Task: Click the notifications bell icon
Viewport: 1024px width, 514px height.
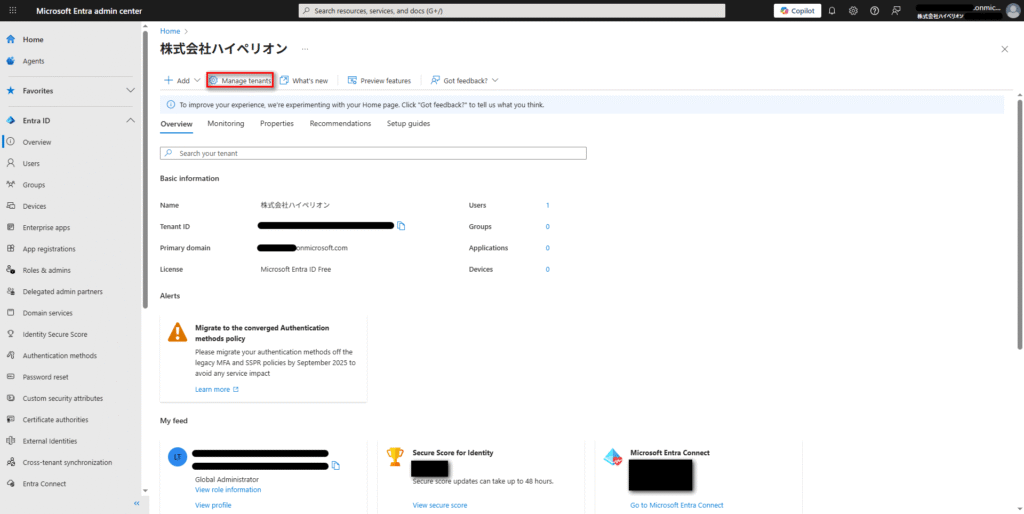Action: 831,10
